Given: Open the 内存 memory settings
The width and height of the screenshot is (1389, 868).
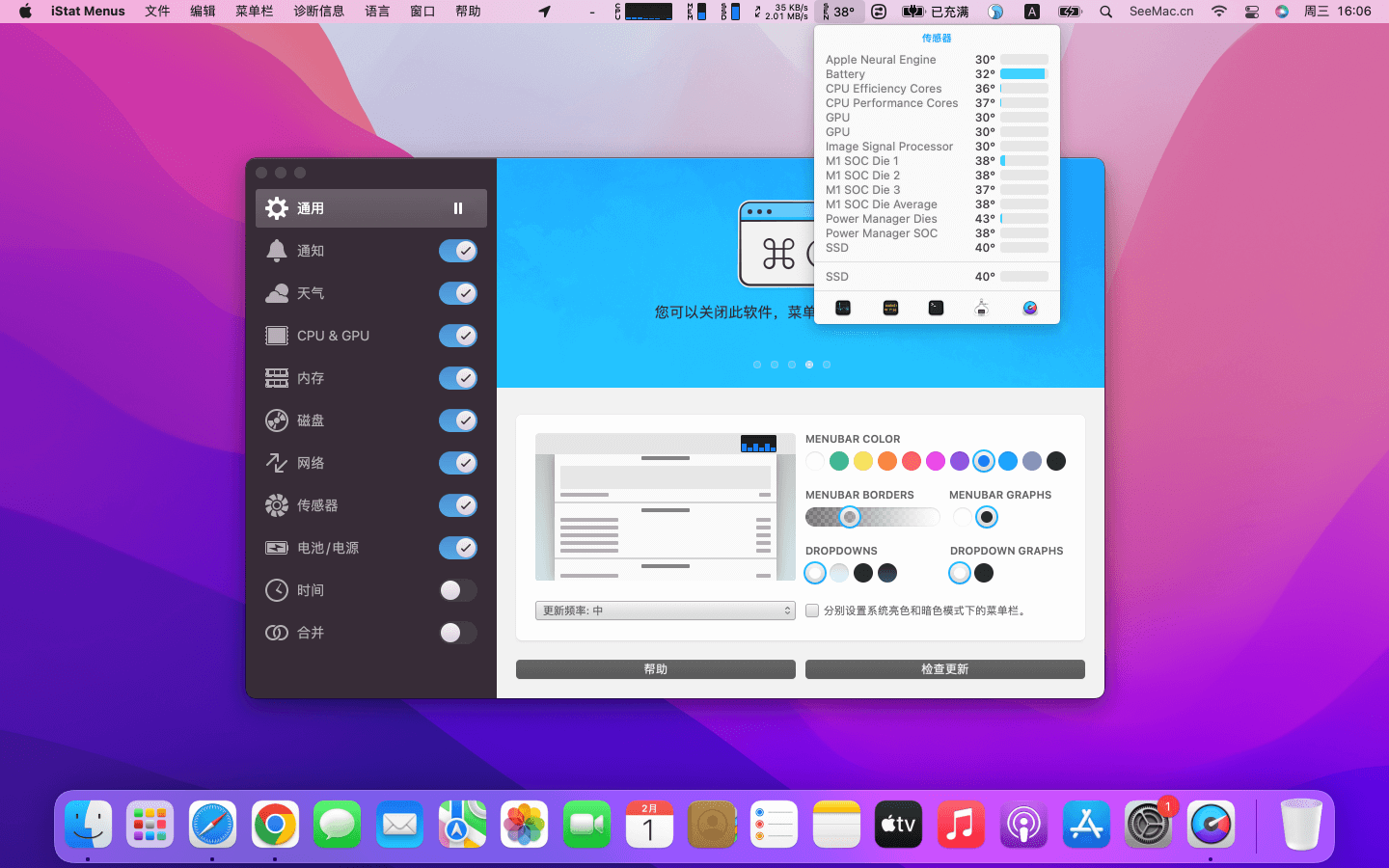Looking at the screenshot, I should tap(311, 378).
